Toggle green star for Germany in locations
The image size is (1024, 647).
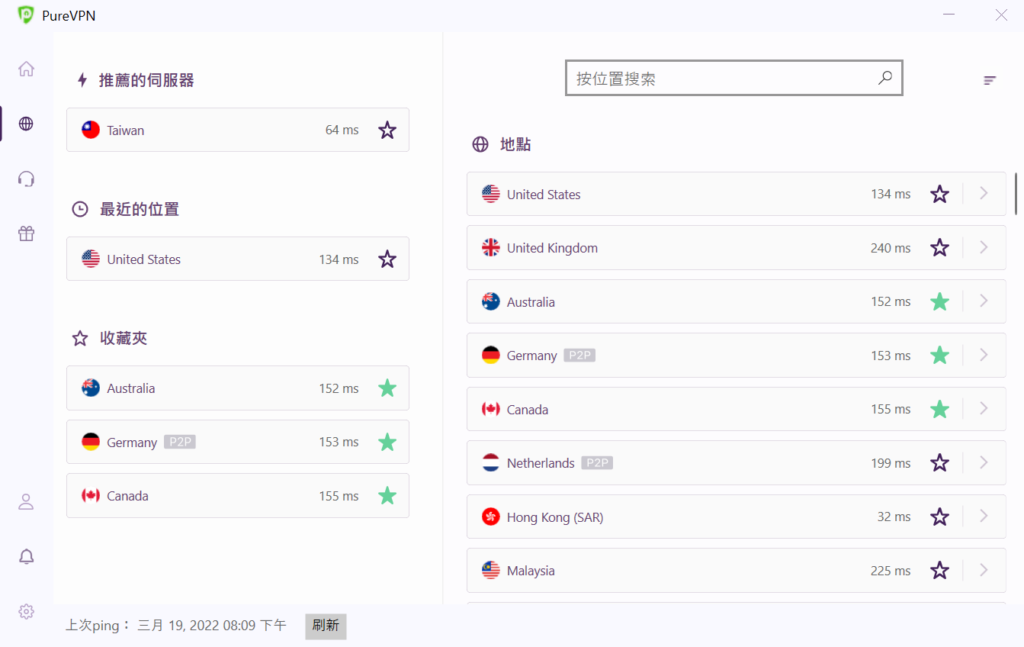point(939,355)
